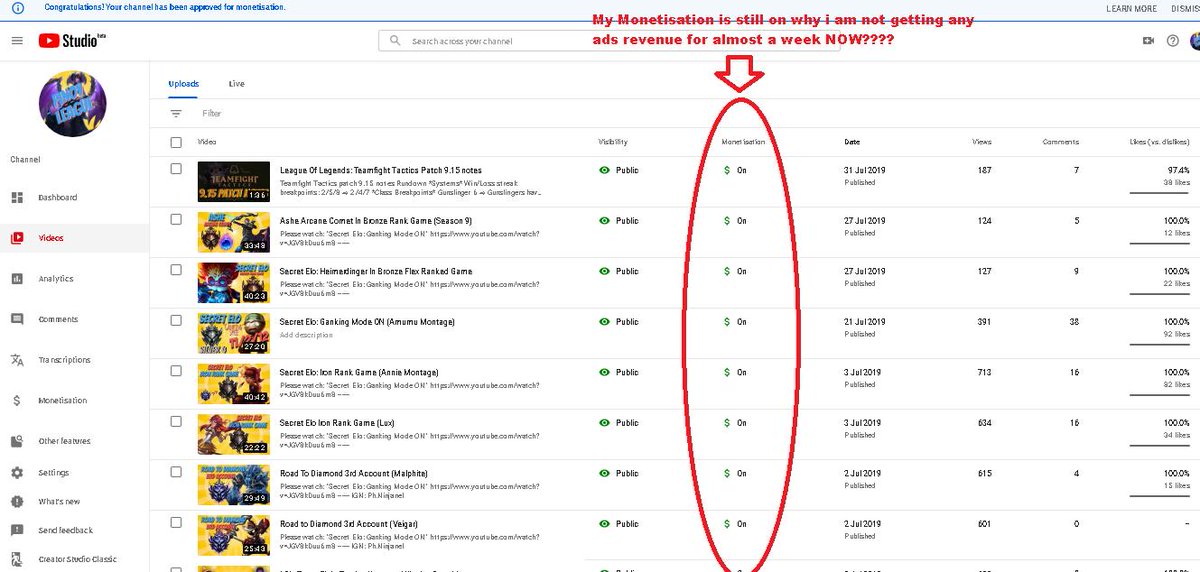Select the Road To Diamond Malphite checkbox

[x=176, y=472]
